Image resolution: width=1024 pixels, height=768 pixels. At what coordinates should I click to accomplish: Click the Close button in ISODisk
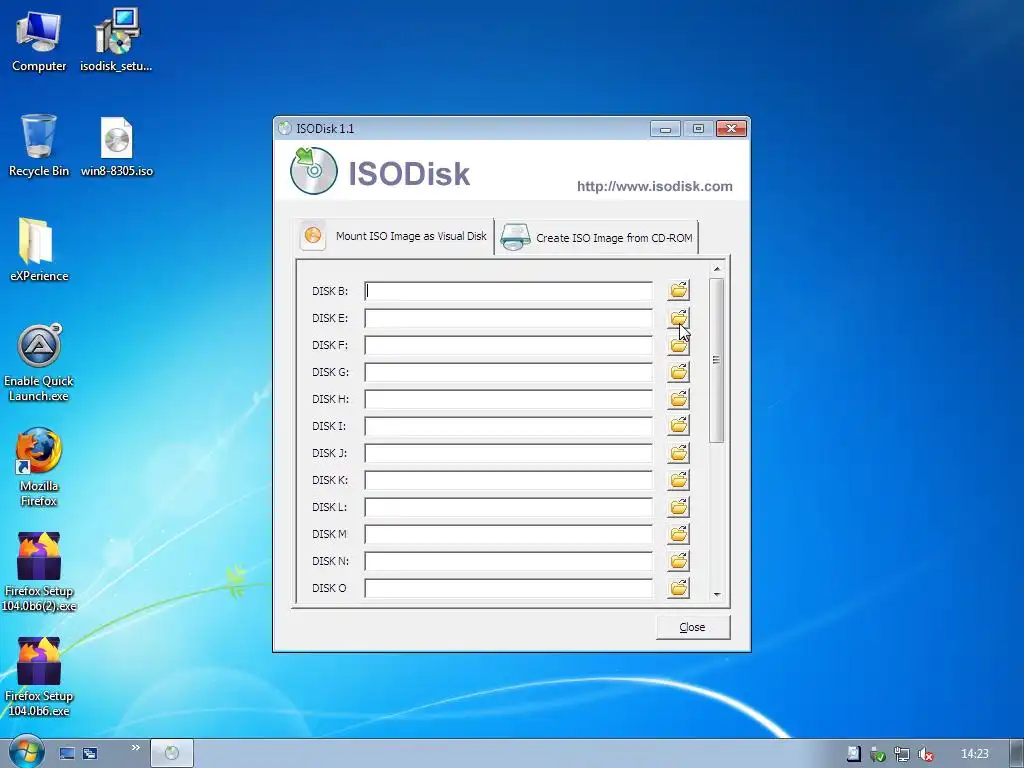(693, 627)
